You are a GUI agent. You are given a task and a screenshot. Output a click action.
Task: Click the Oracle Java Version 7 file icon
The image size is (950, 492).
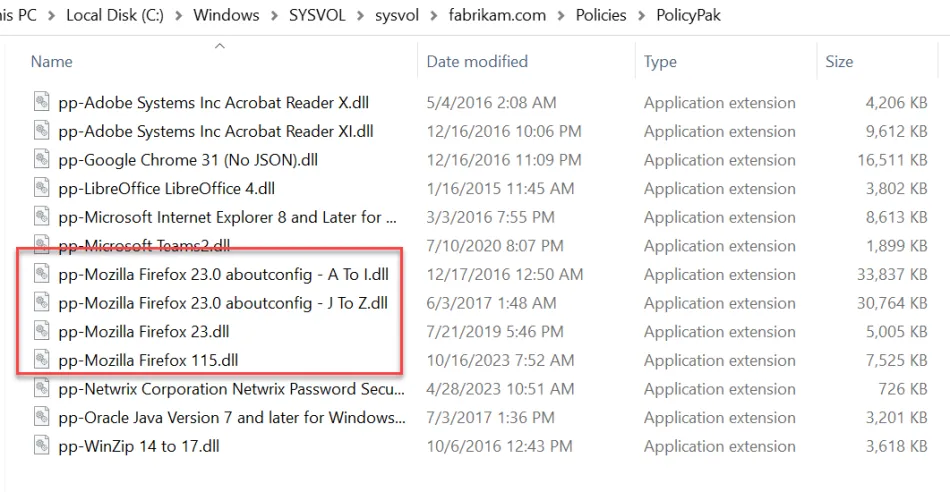coord(41,417)
